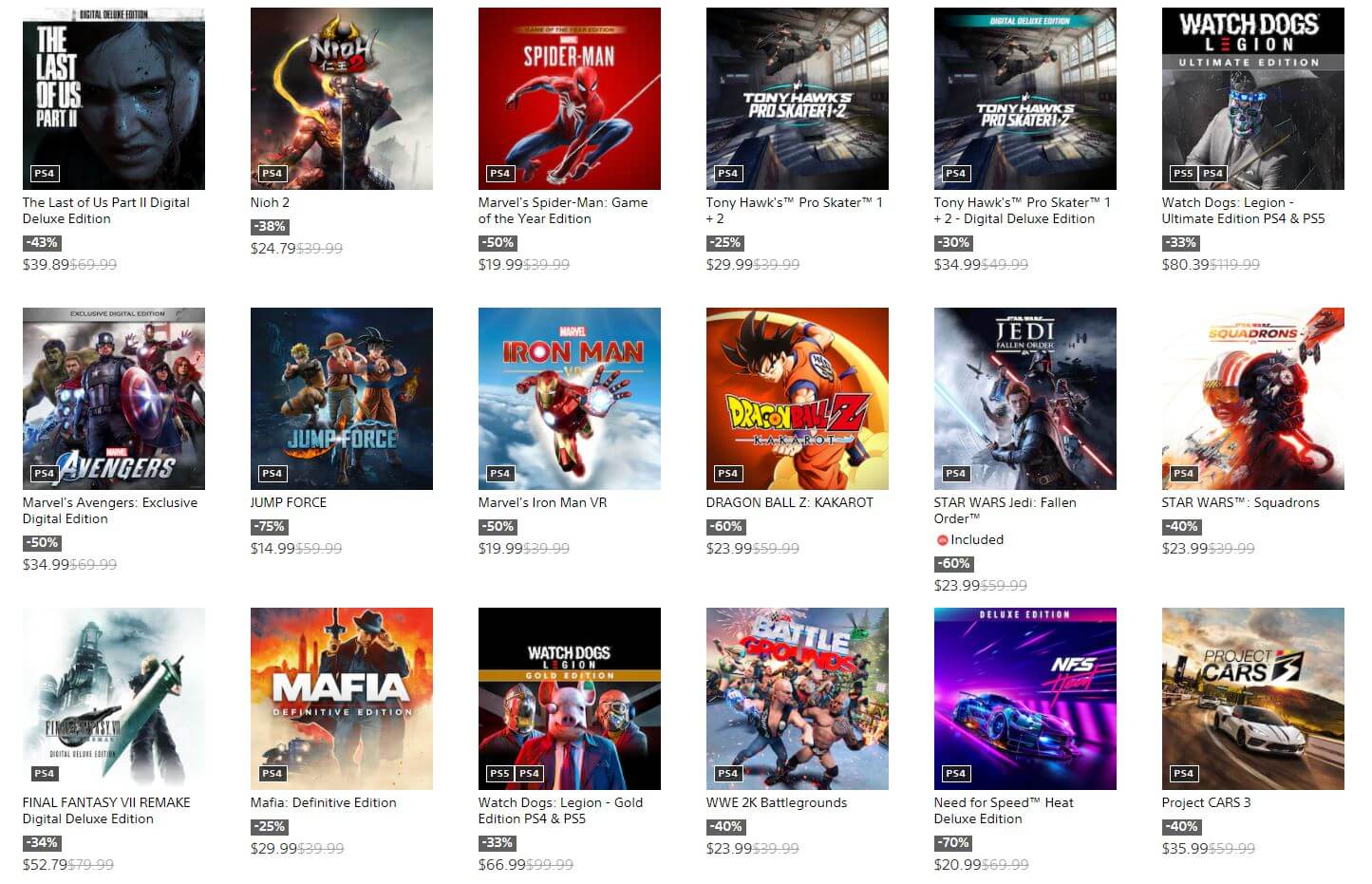Click PS5 badge on Watch Dogs Ultimate
The height and width of the screenshot is (884, 1372).
pos(1183,174)
